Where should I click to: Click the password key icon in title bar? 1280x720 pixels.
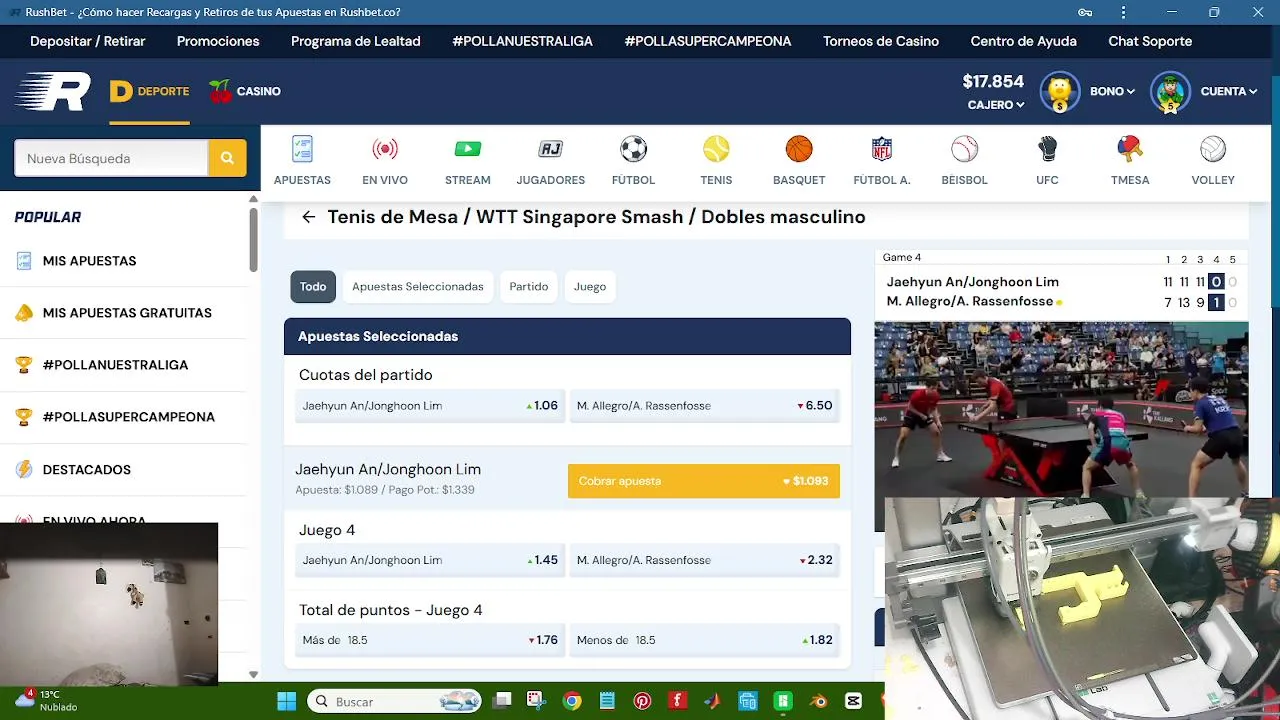[1085, 12]
